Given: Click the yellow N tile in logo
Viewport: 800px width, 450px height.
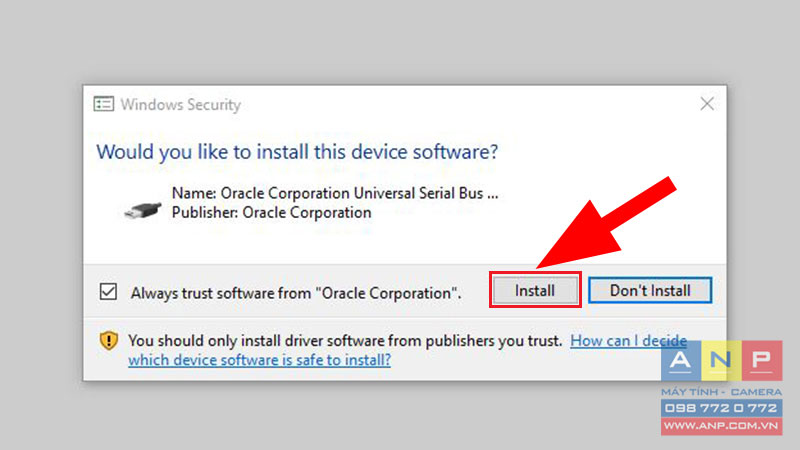Looking at the screenshot, I should point(721,361).
